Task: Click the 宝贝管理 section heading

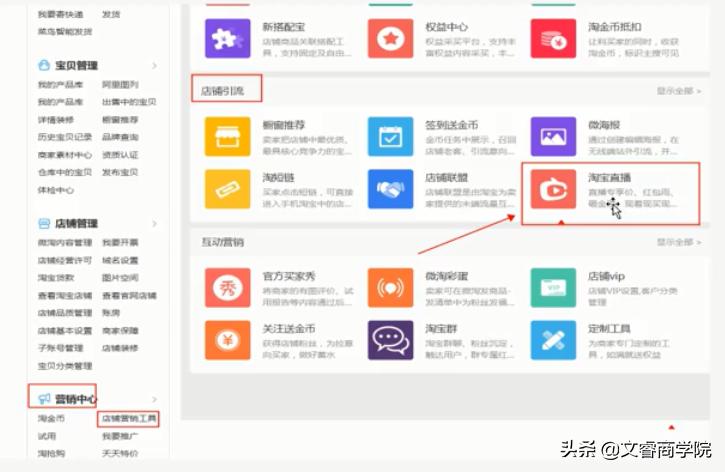Action: click(x=76, y=66)
